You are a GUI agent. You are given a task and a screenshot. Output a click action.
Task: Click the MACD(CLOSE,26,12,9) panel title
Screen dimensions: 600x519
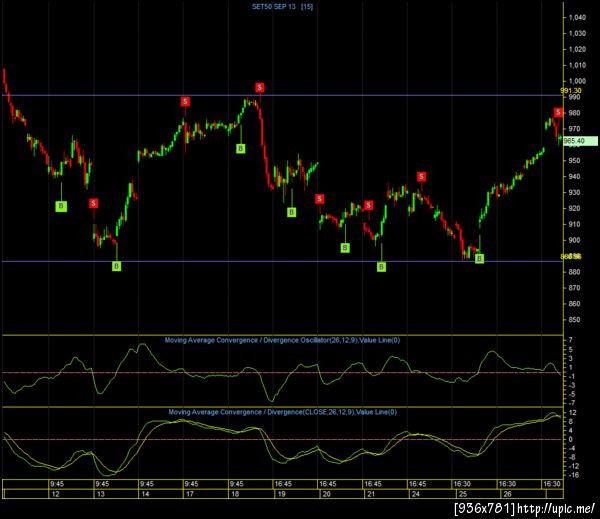pyautogui.click(x=283, y=412)
